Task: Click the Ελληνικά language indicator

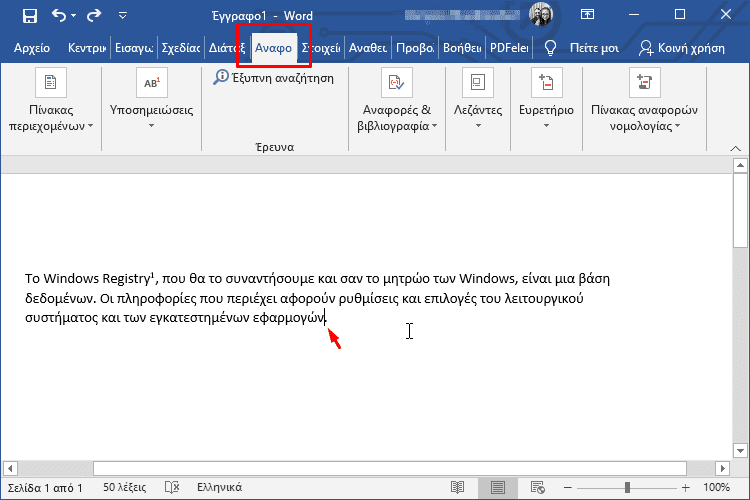Action: 220,488
